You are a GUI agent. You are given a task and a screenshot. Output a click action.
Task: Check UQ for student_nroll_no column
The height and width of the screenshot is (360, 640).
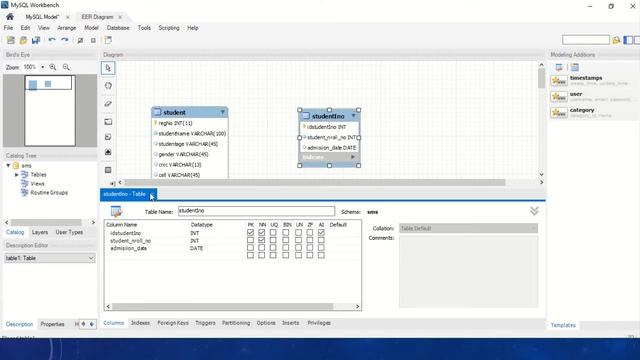click(x=273, y=240)
